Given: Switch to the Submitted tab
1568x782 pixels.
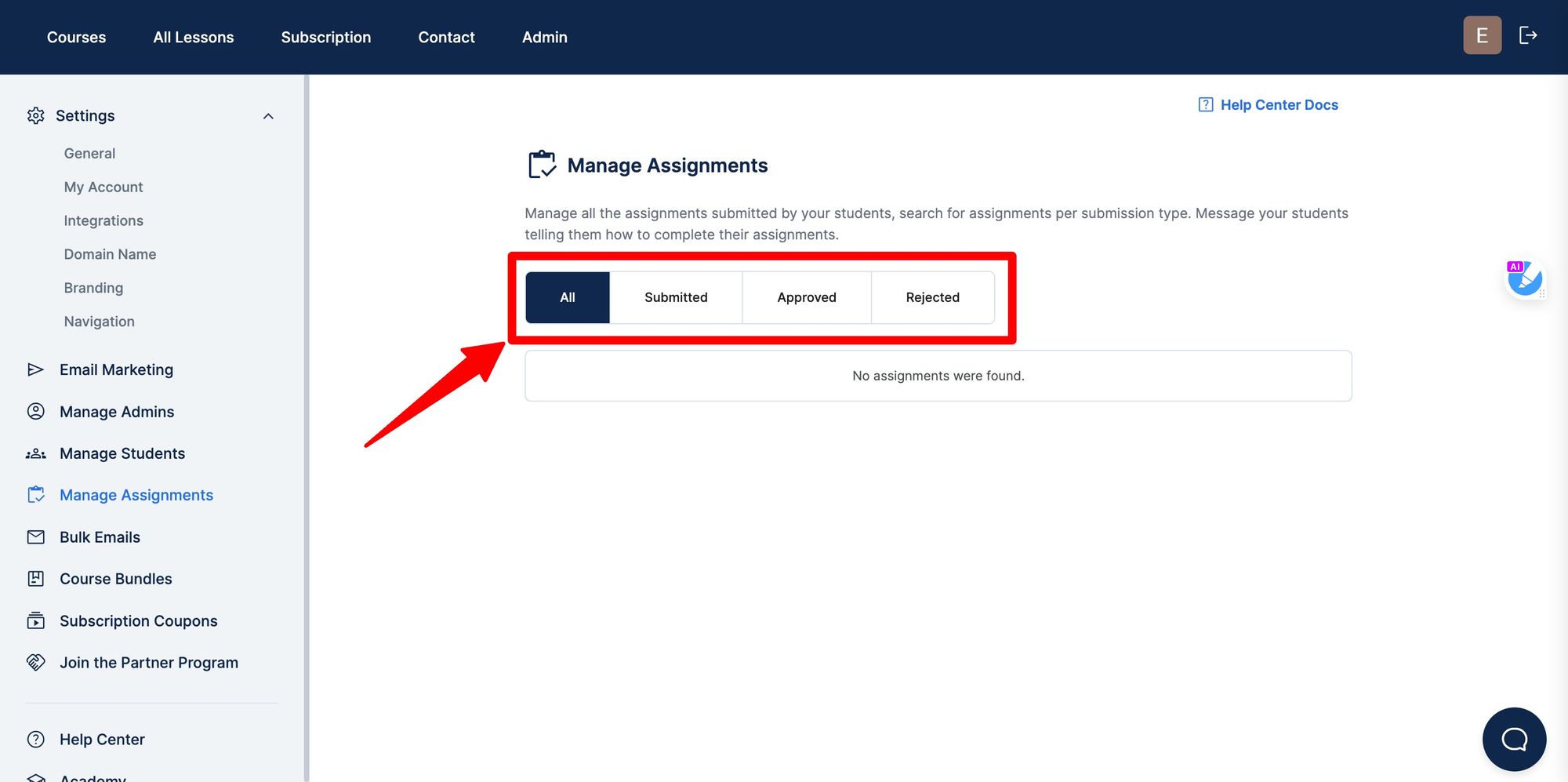Looking at the screenshot, I should [x=676, y=297].
